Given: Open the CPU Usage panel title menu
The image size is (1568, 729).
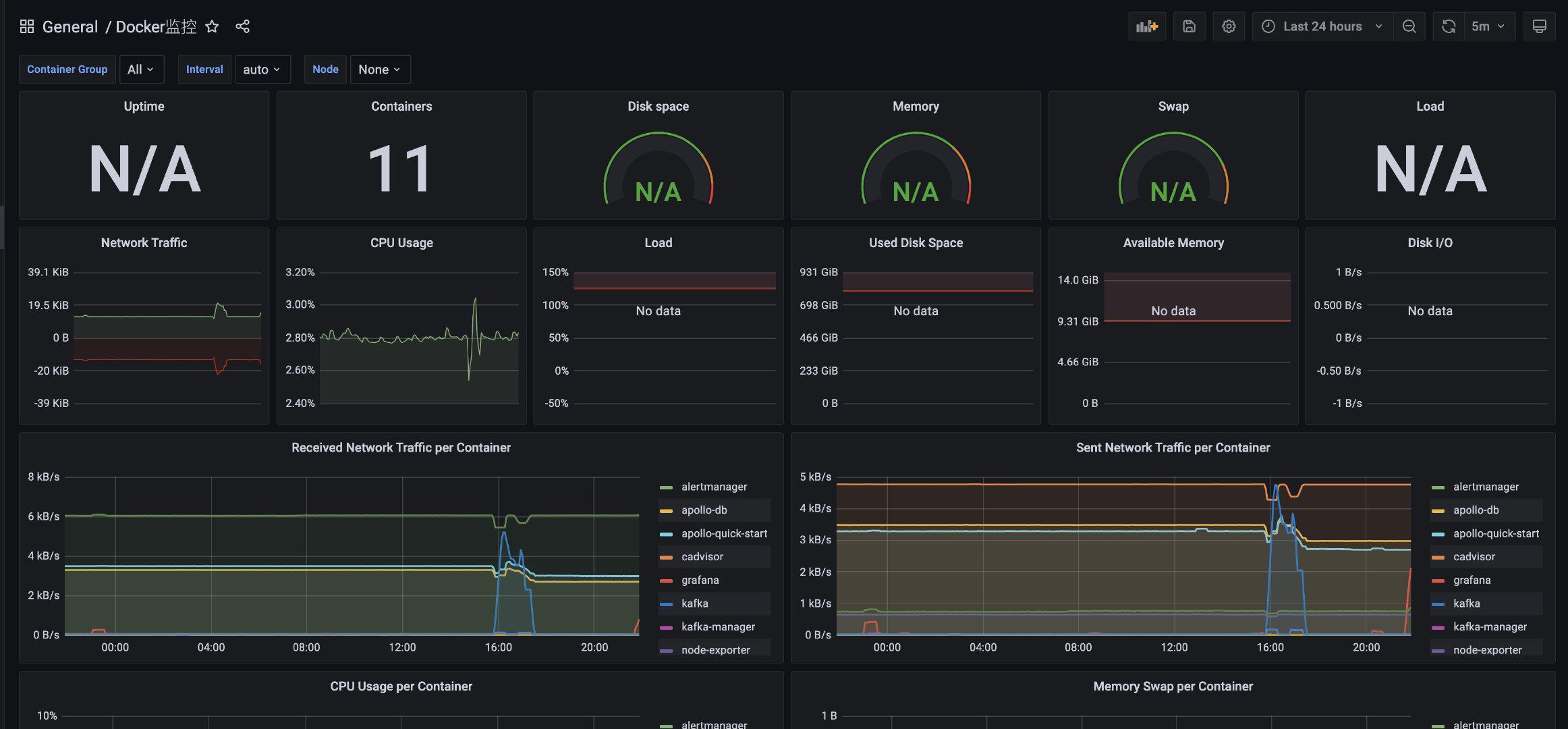Looking at the screenshot, I should tap(401, 243).
